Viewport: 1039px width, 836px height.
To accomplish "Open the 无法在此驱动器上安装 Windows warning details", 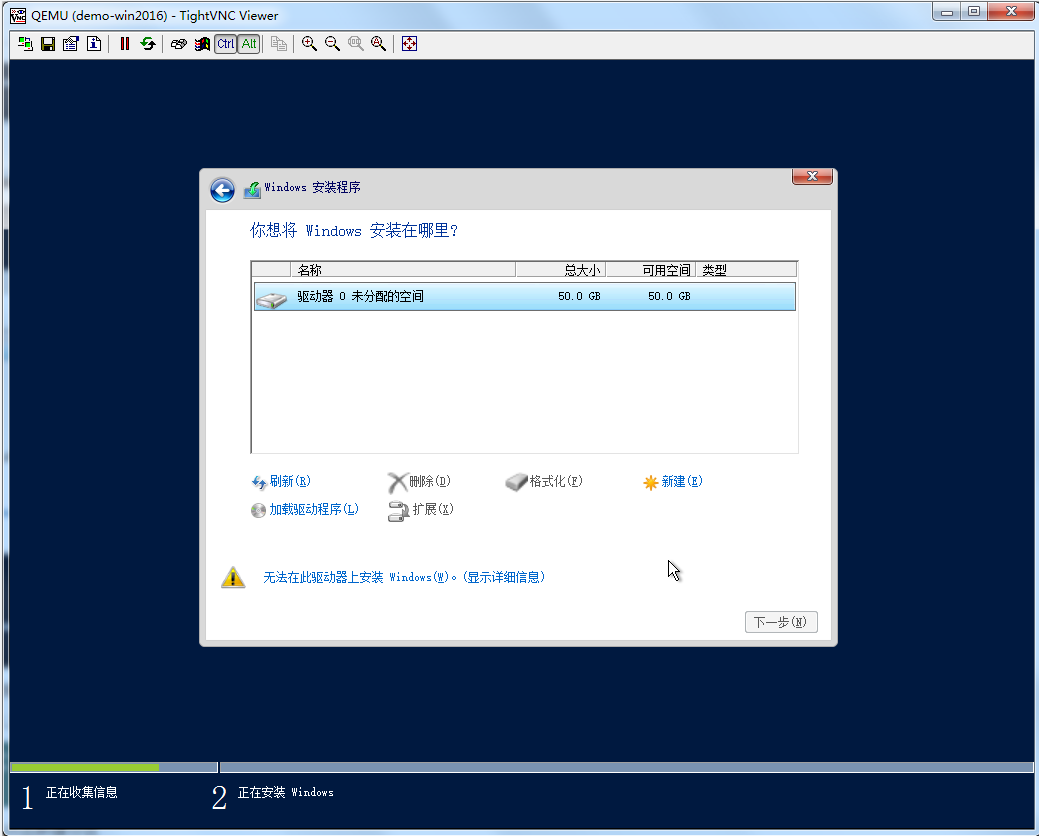I will 404,577.
